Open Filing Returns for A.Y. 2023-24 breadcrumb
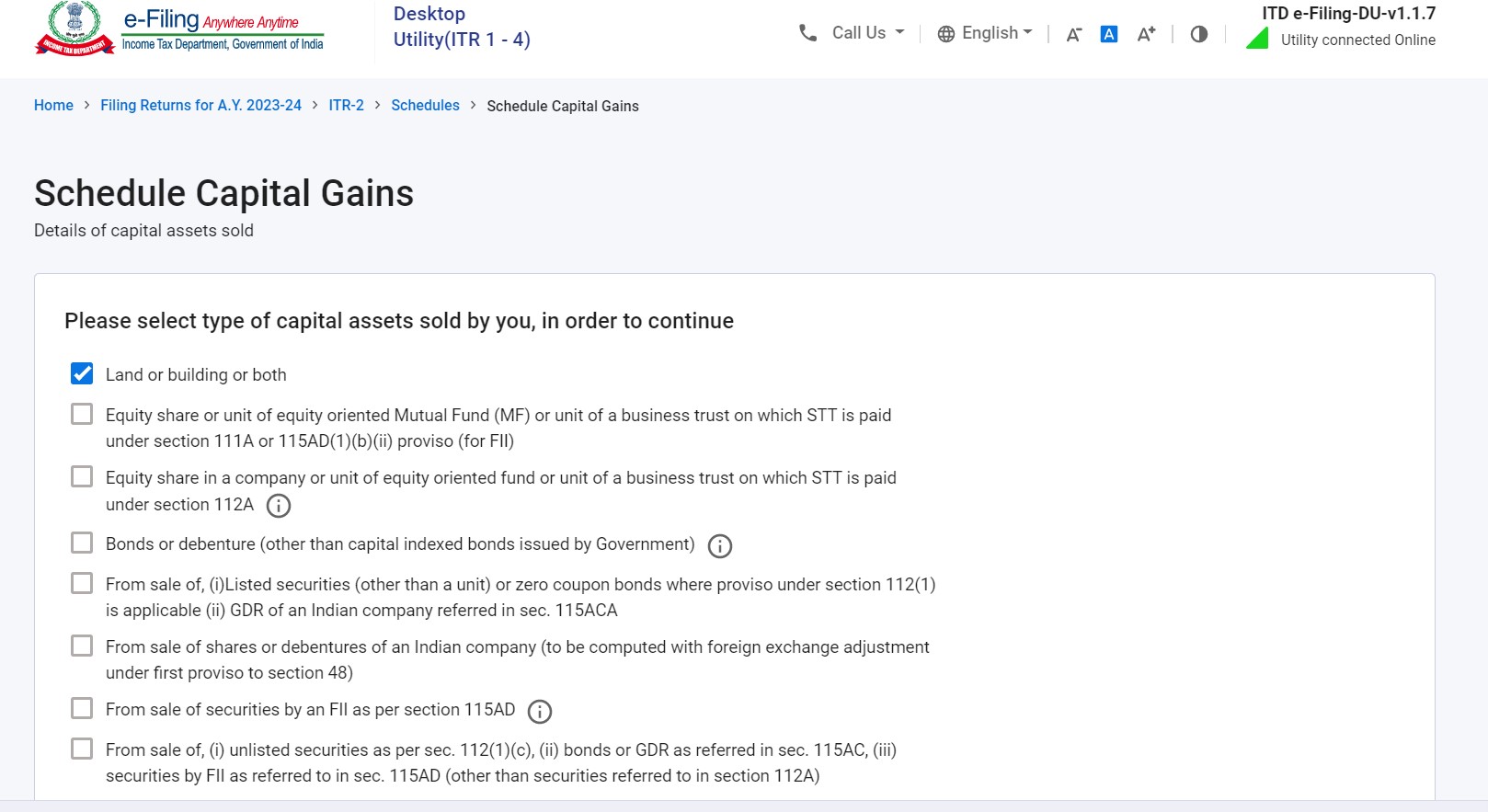The height and width of the screenshot is (812, 1488). click(200, 106)
